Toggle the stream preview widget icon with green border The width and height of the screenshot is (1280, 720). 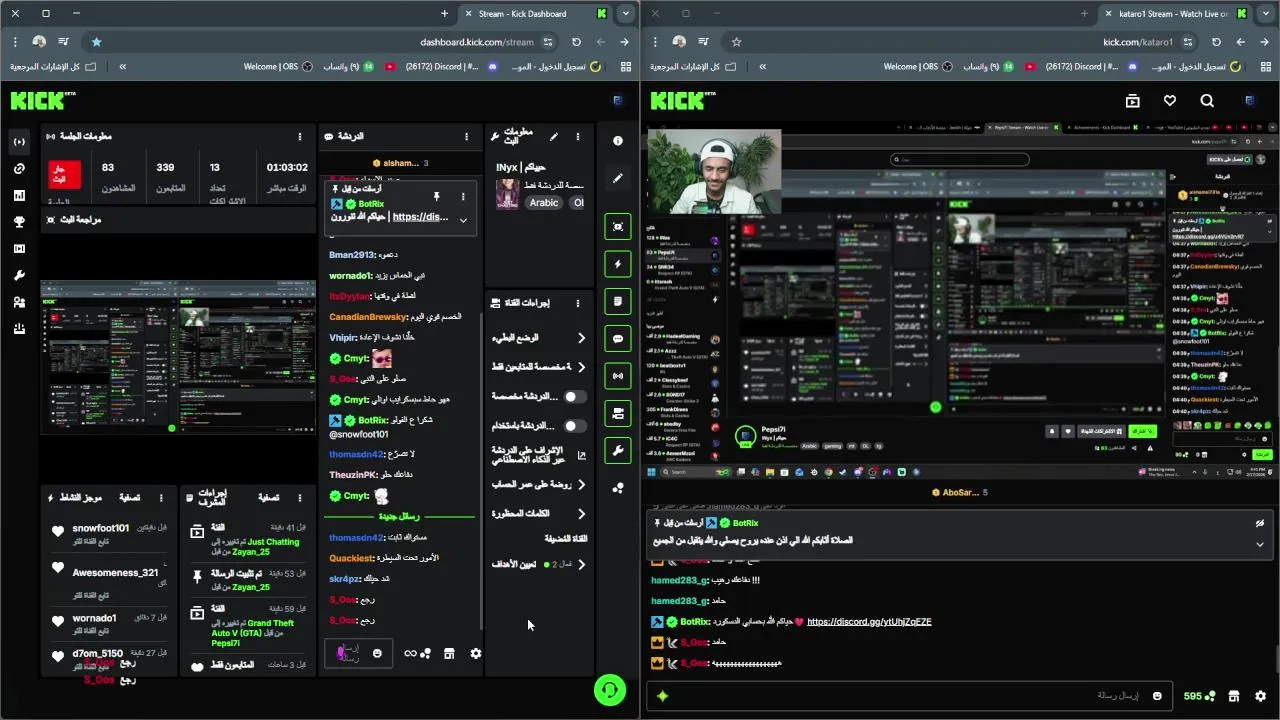[x=618, y=226]
